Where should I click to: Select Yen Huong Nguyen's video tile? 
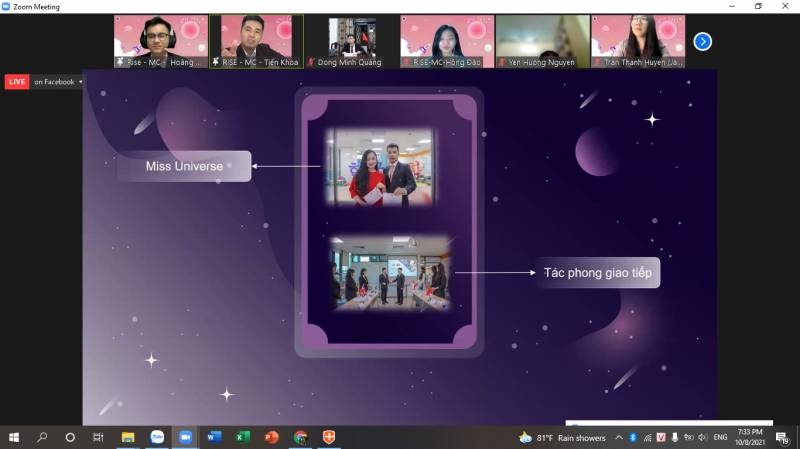[x=542, y=41]
